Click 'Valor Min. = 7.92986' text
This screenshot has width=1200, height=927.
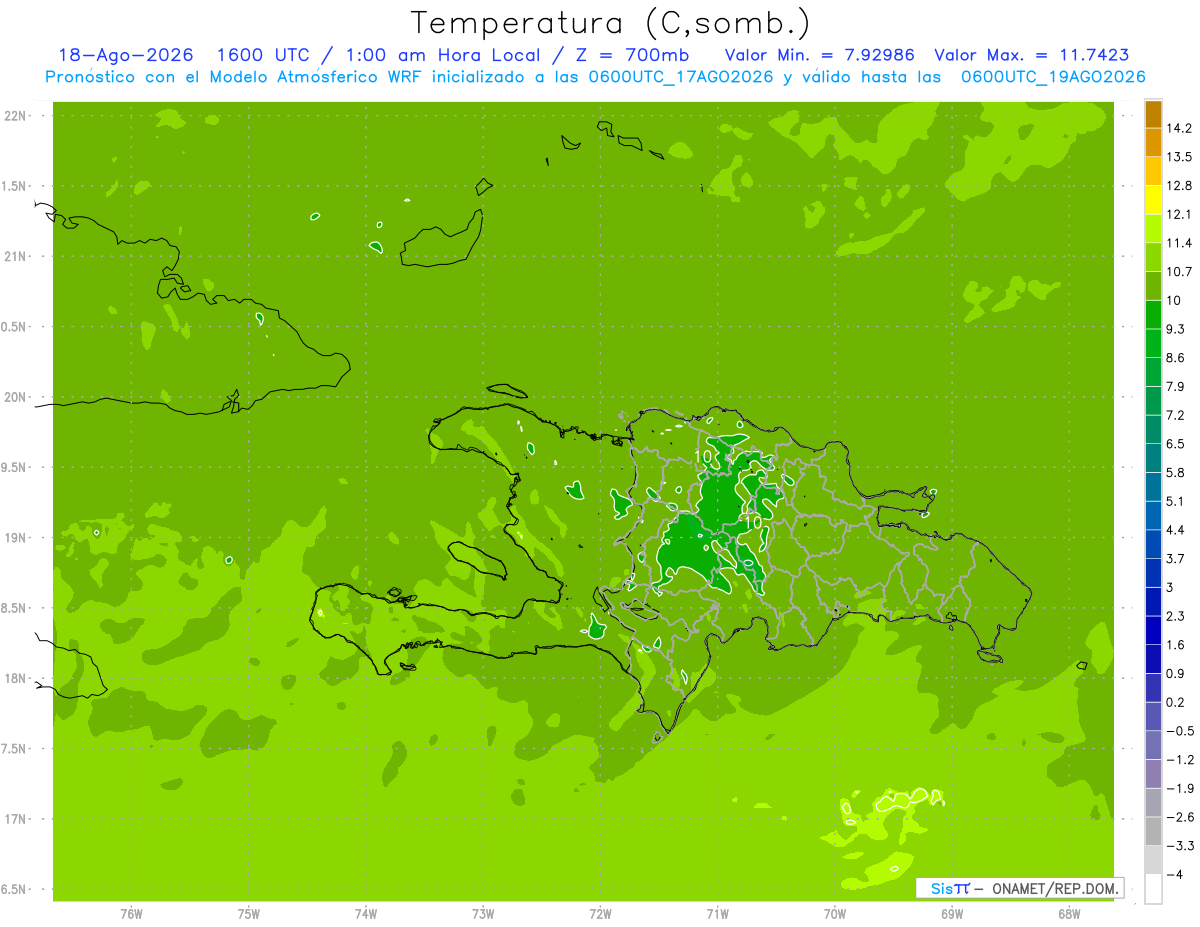821,55
